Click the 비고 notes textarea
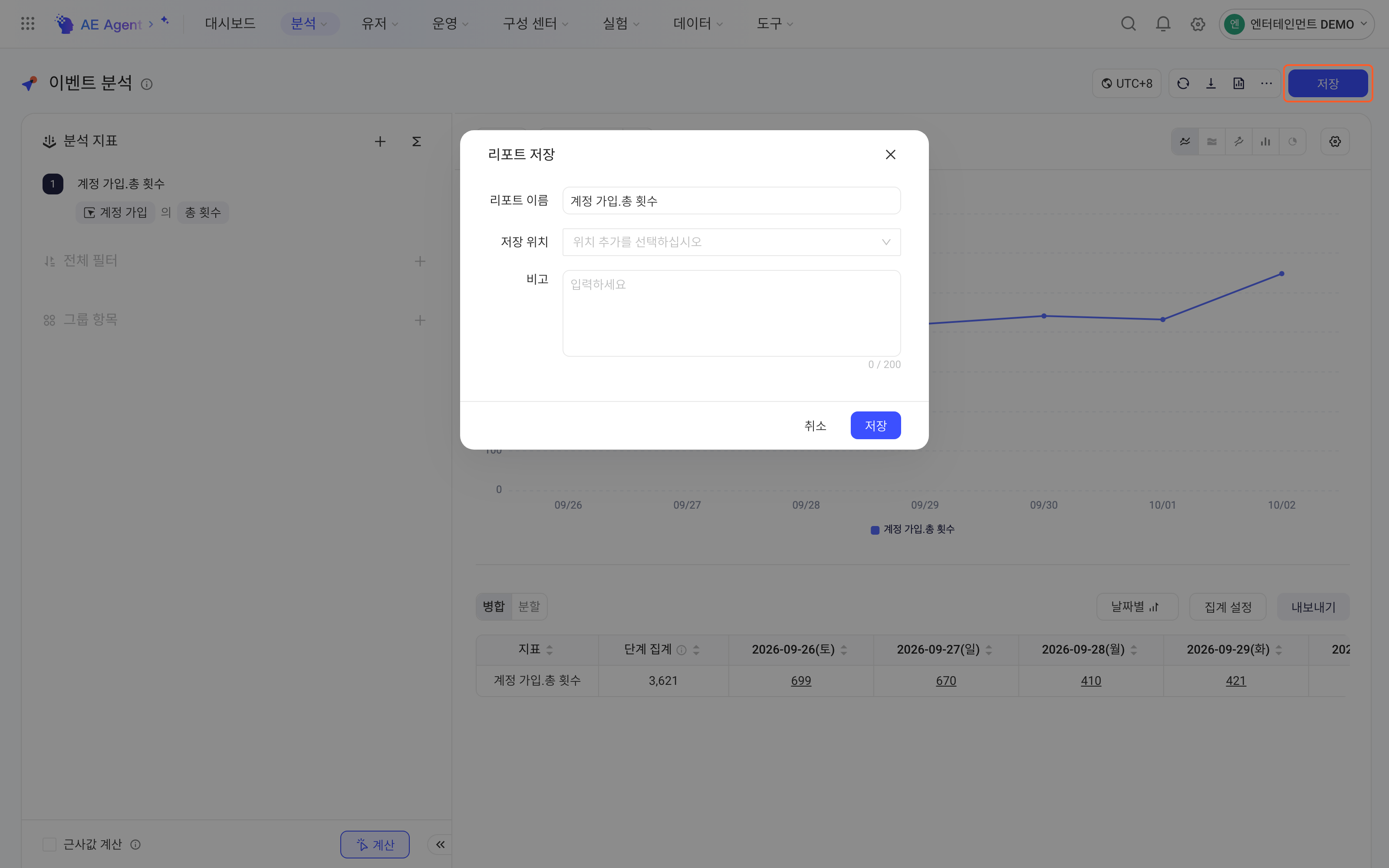The image size is (1389, 868). (731, 313)
